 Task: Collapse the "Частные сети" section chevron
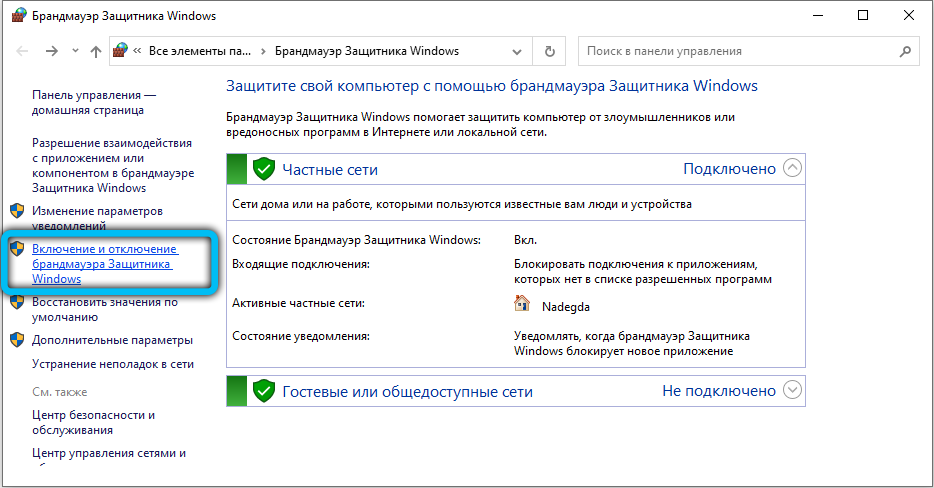pyautogui.click(x=792, y=169)
